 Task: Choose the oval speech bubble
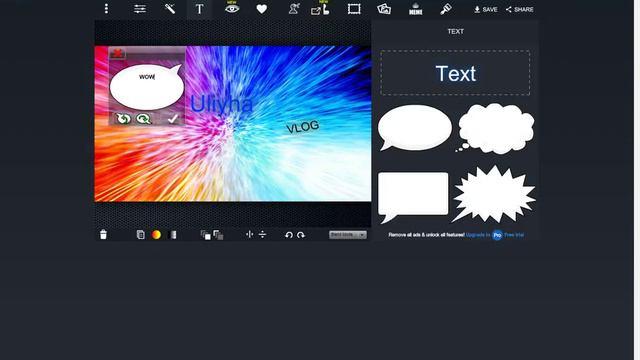tap(414, 129)
